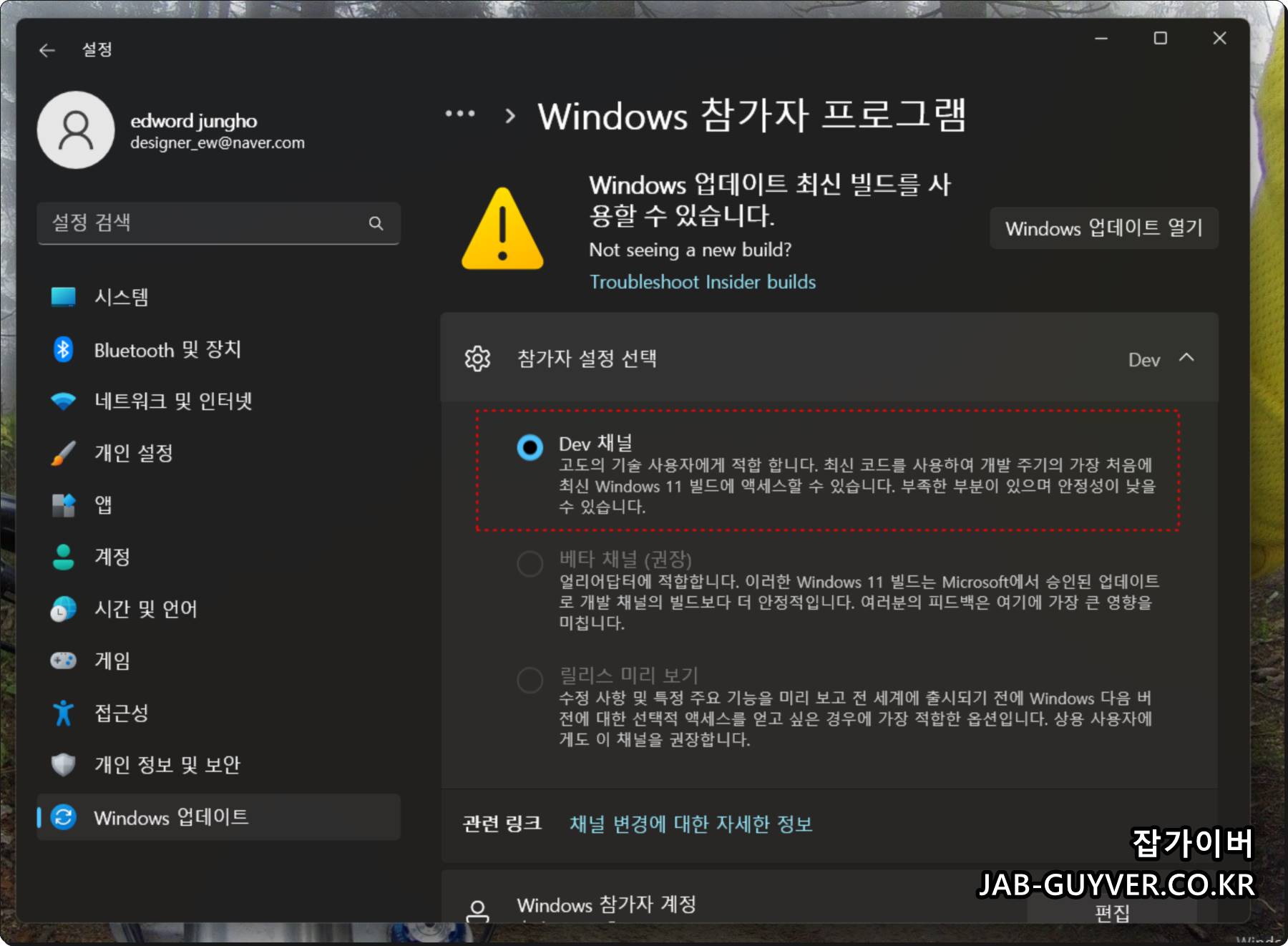Go to Bluetooth 및 장치 settings
This screenshot has height=946, width=1288.
click(218, 349)
